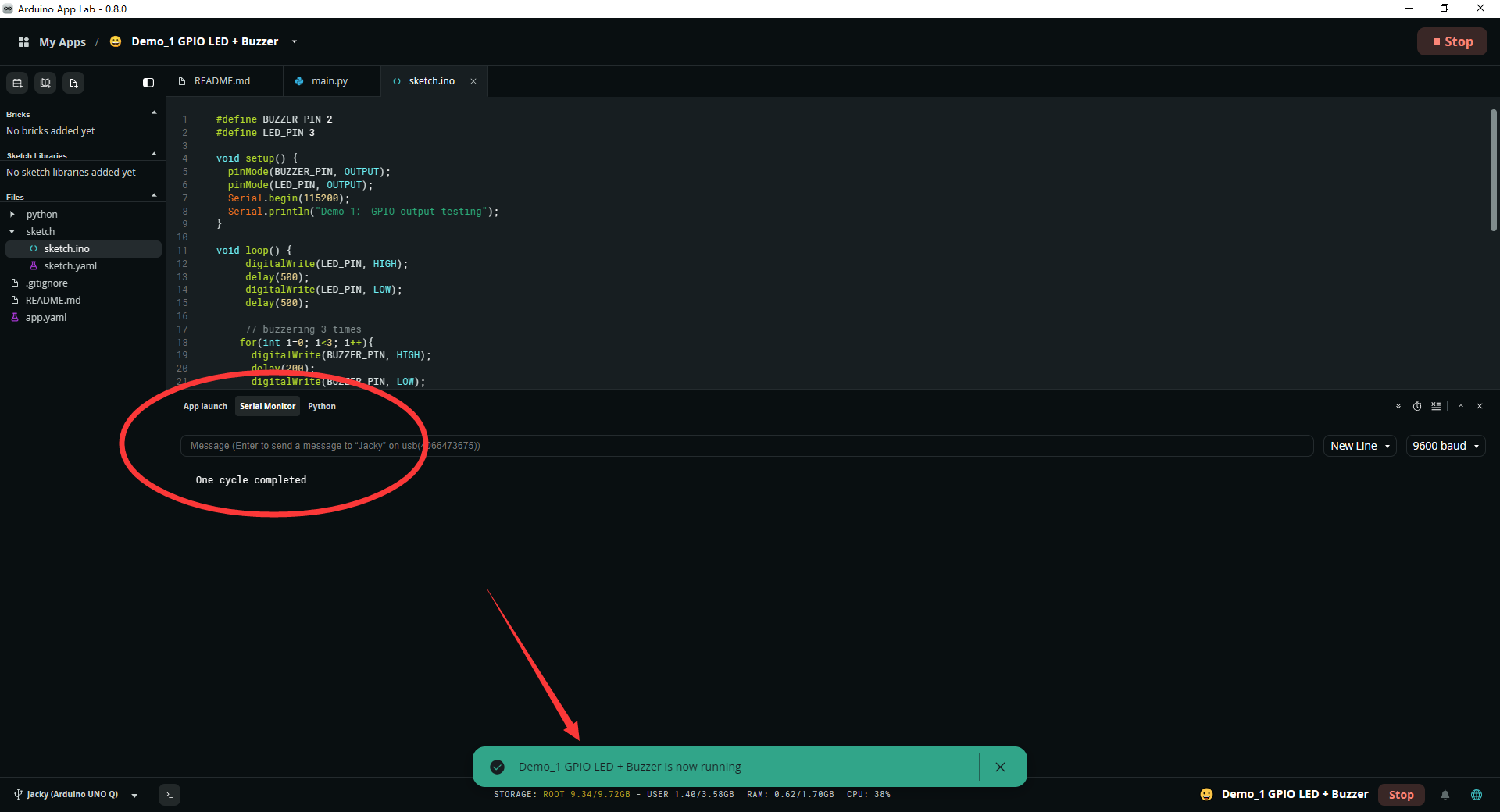Viewport: 1500px width, 812px height.
Task: Toggle timestamps with the stopwatch icon
Action: pyautogui.click(x=1417, y=406)
